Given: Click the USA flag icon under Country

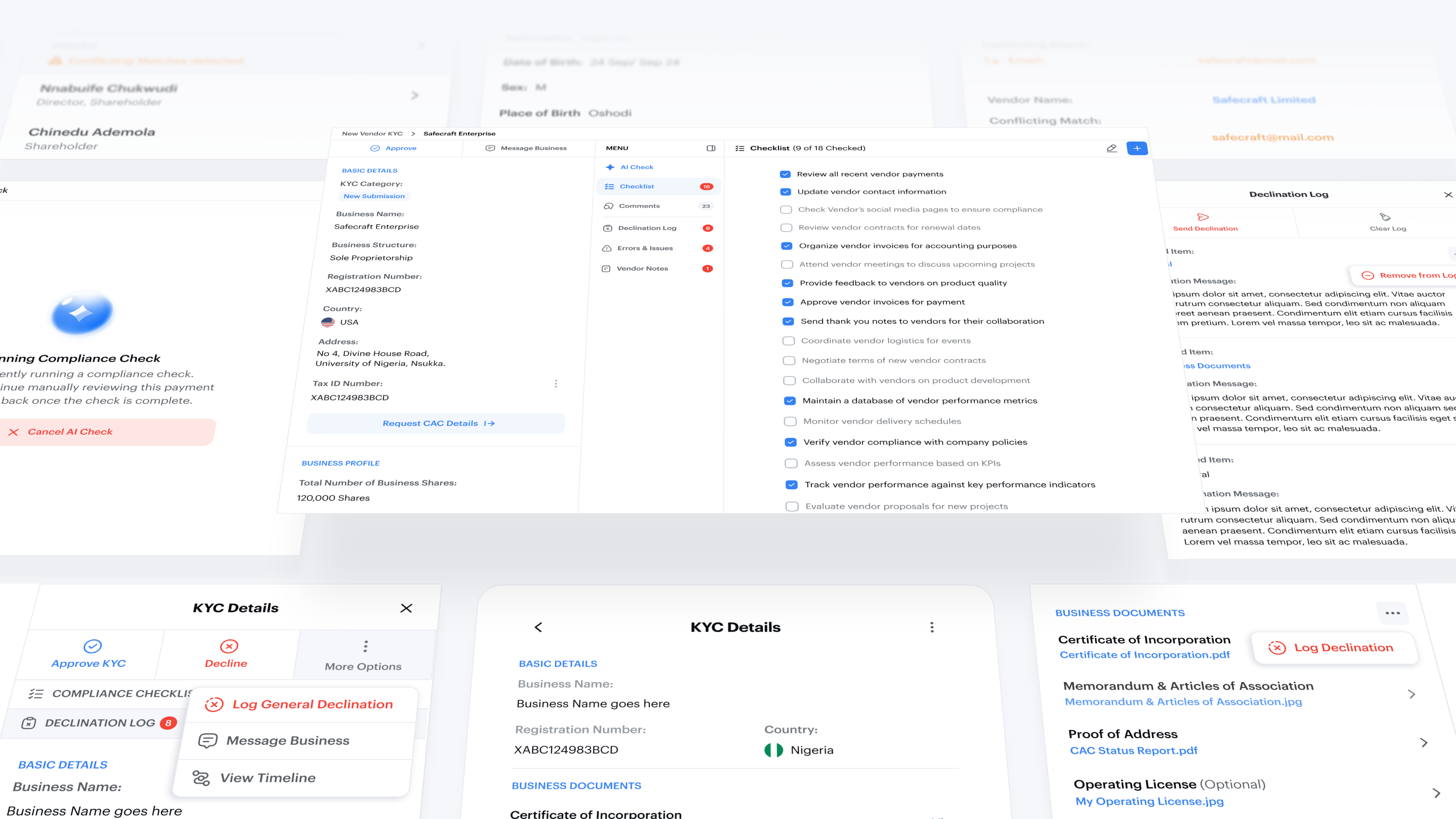Looking at the screenshot, I should (x=328, y=322).
